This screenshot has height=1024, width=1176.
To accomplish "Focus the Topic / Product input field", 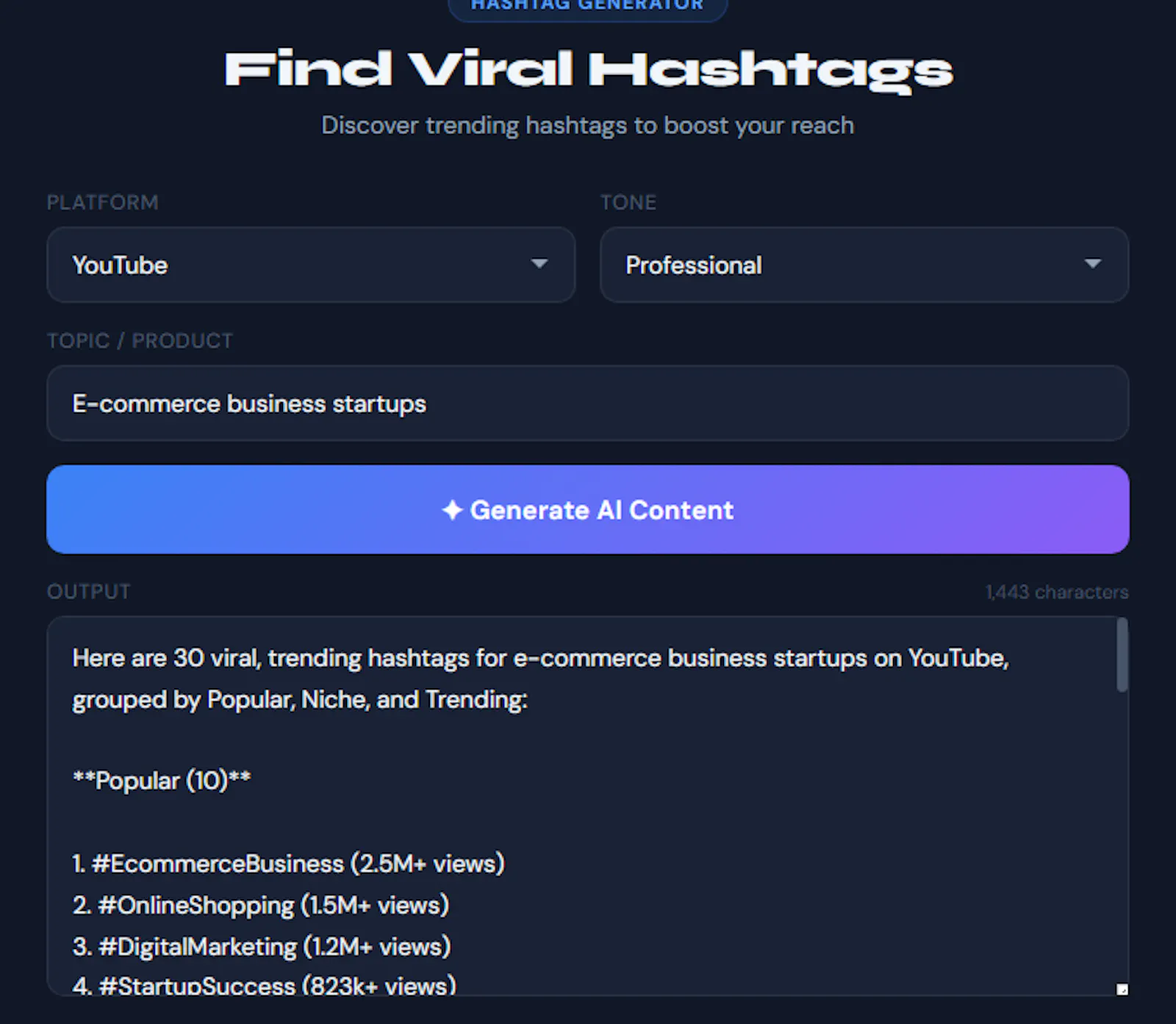I will [x=588, y=404].
